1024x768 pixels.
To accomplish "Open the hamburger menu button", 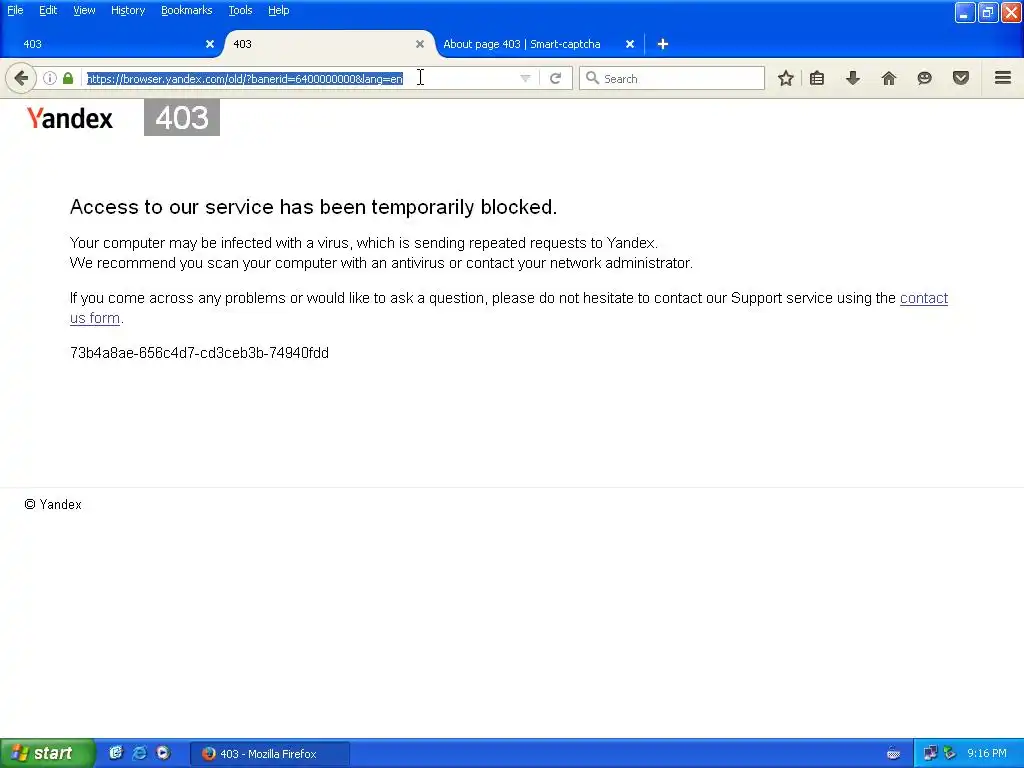I will click(1003, 78).
